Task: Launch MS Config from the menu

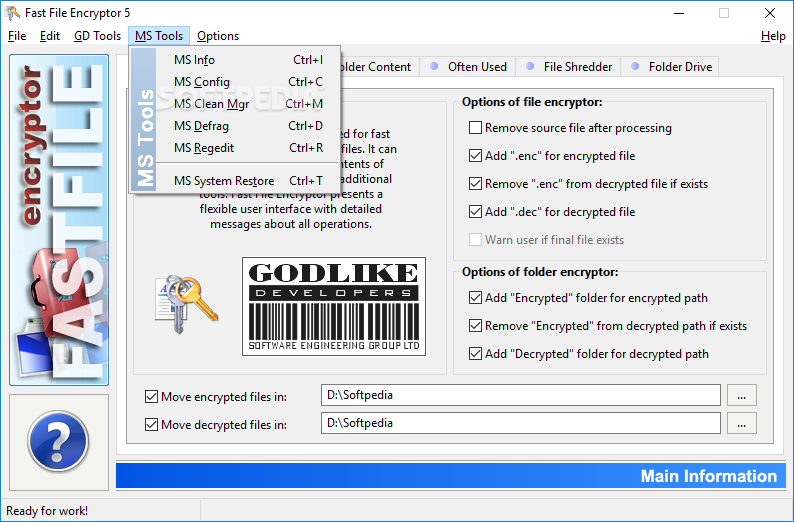Action: [248, 82]
